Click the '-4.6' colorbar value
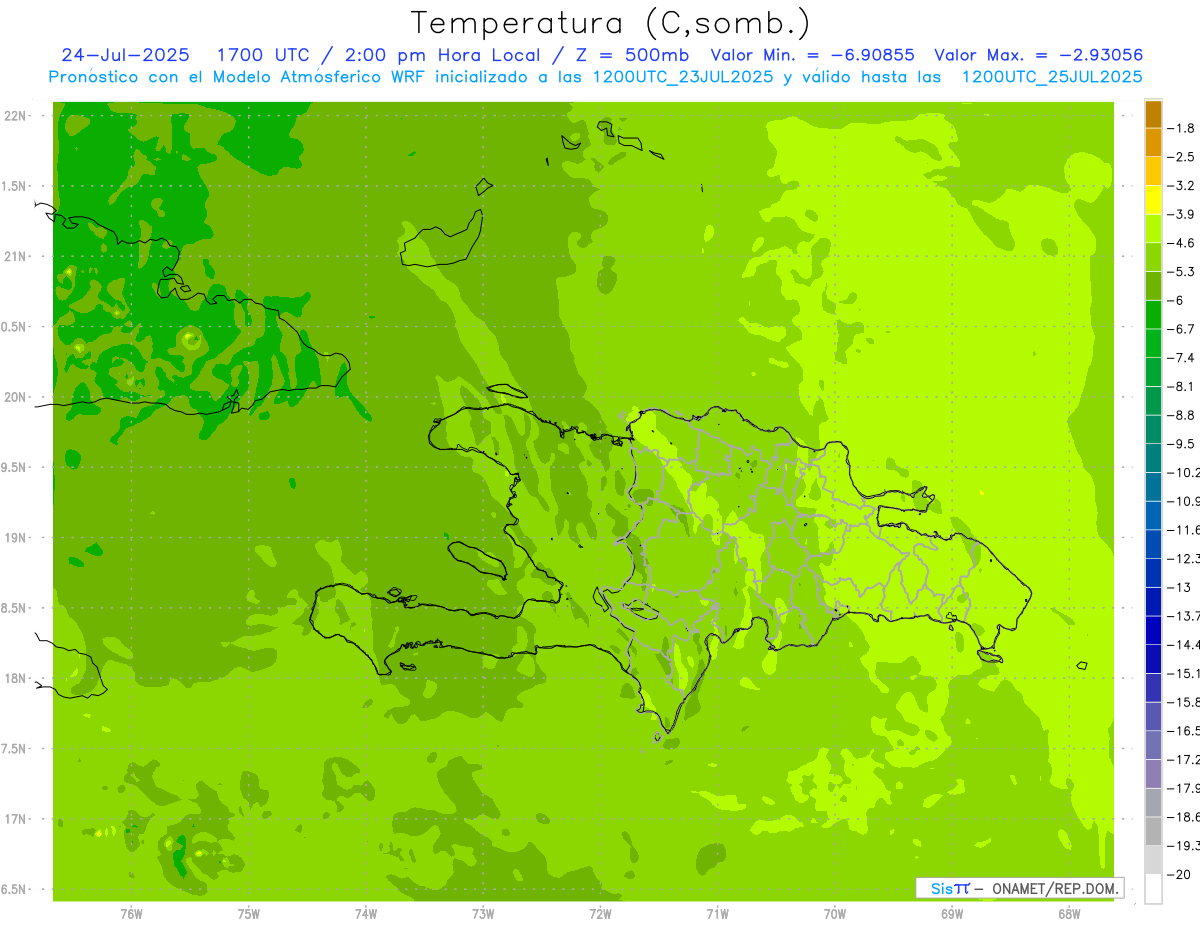This screenshot has width=1200, height=927. (1182, 243)
